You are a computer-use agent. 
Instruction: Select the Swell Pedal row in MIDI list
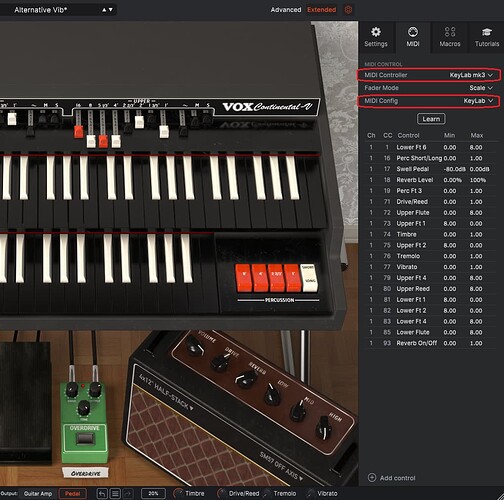coord(430,169)
